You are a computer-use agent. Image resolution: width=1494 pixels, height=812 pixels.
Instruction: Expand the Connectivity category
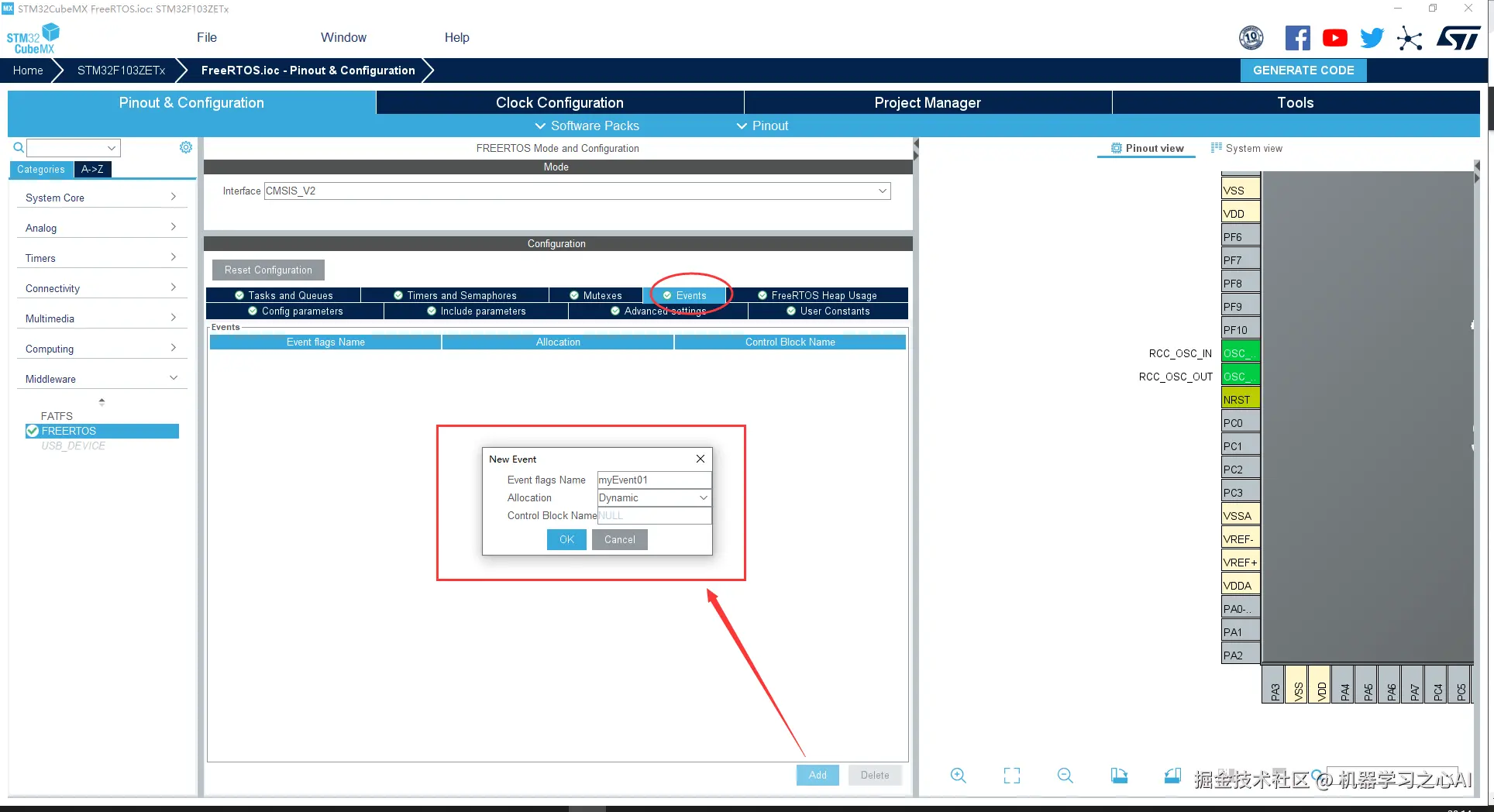(x=102, y=288)
